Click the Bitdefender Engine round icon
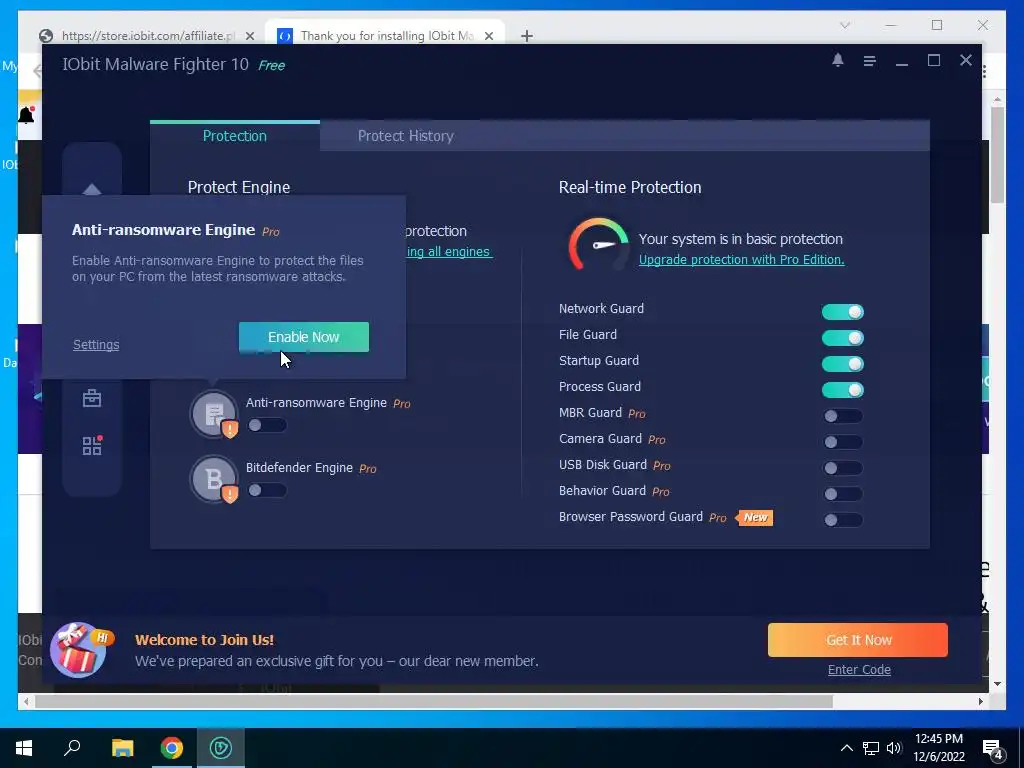The height and width of the screenshot is (768, 1024). 214,479
